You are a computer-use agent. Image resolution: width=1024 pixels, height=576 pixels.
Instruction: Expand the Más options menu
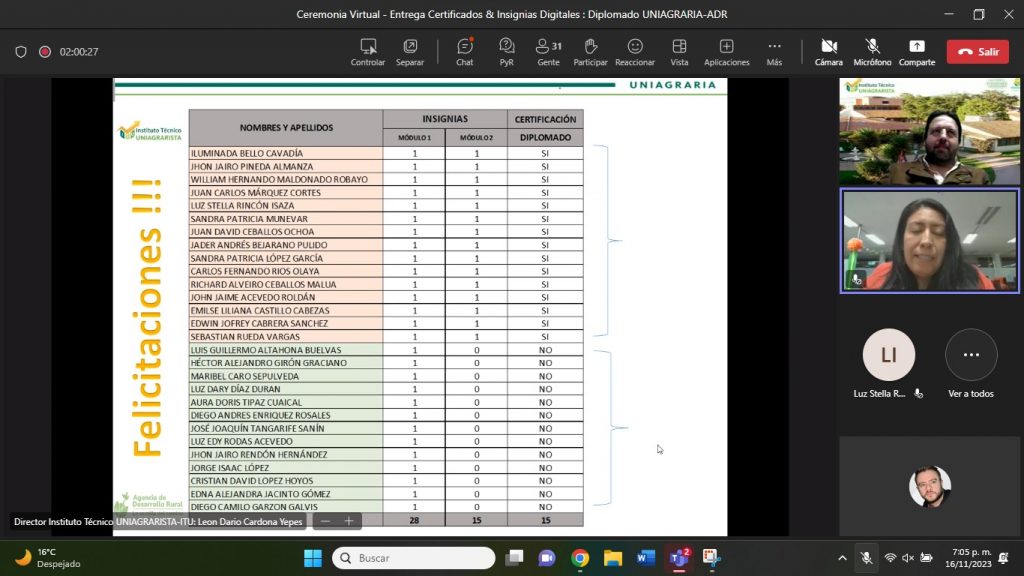click(x=774, y=51)
